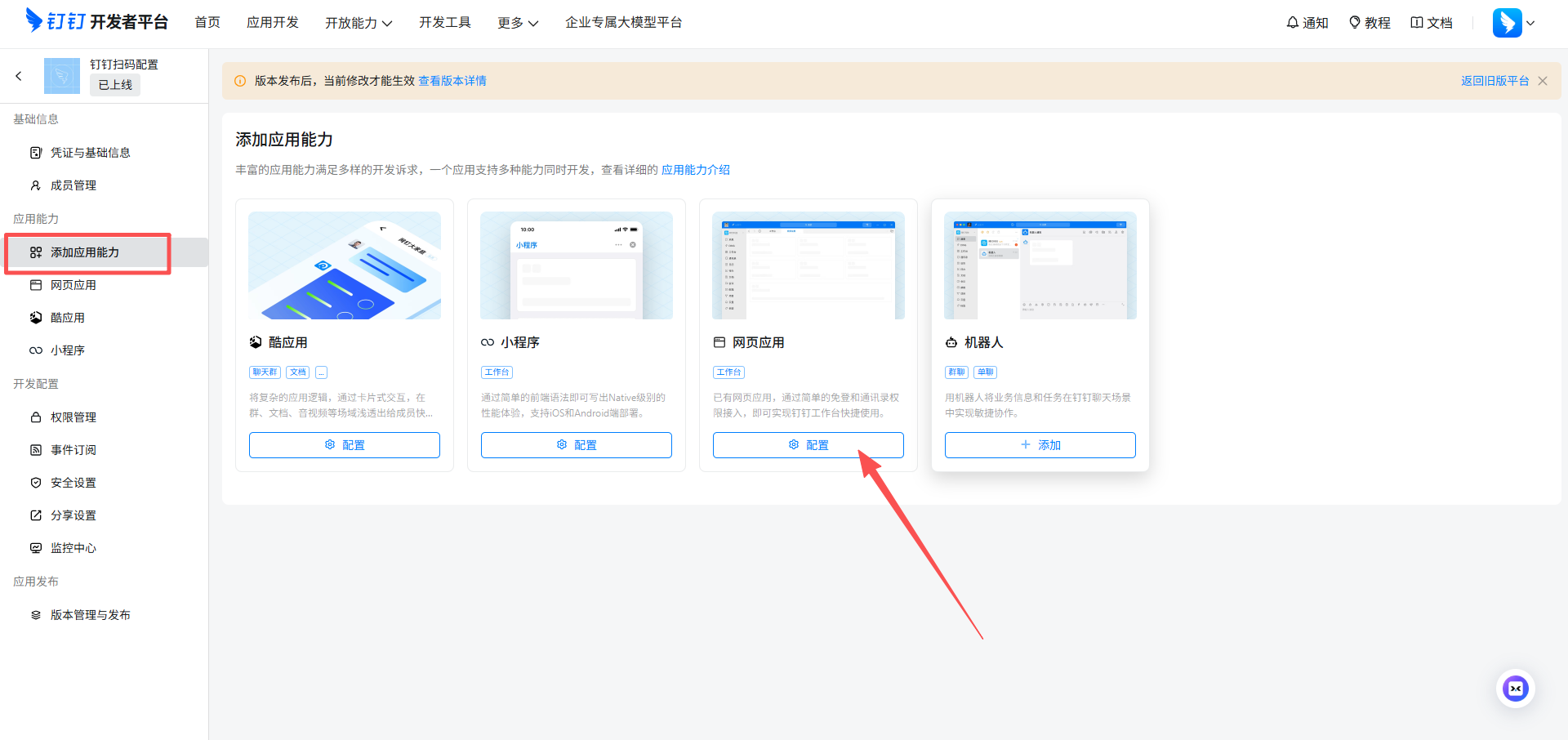Go to the 首页 tab
Viewport: 1568px width, 740px height.
point(207,22)
